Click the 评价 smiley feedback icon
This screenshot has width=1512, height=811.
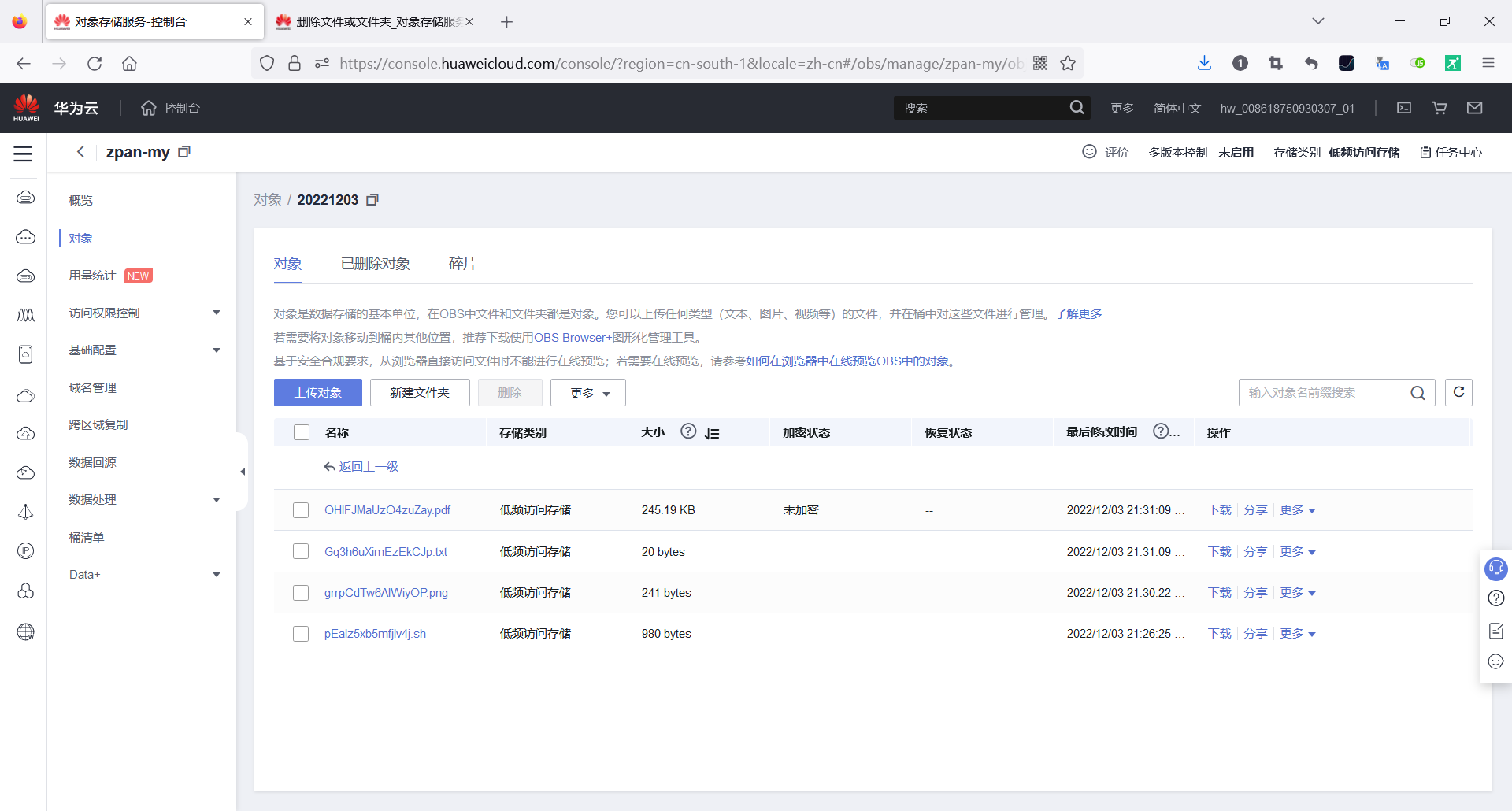click(1089, 152)
